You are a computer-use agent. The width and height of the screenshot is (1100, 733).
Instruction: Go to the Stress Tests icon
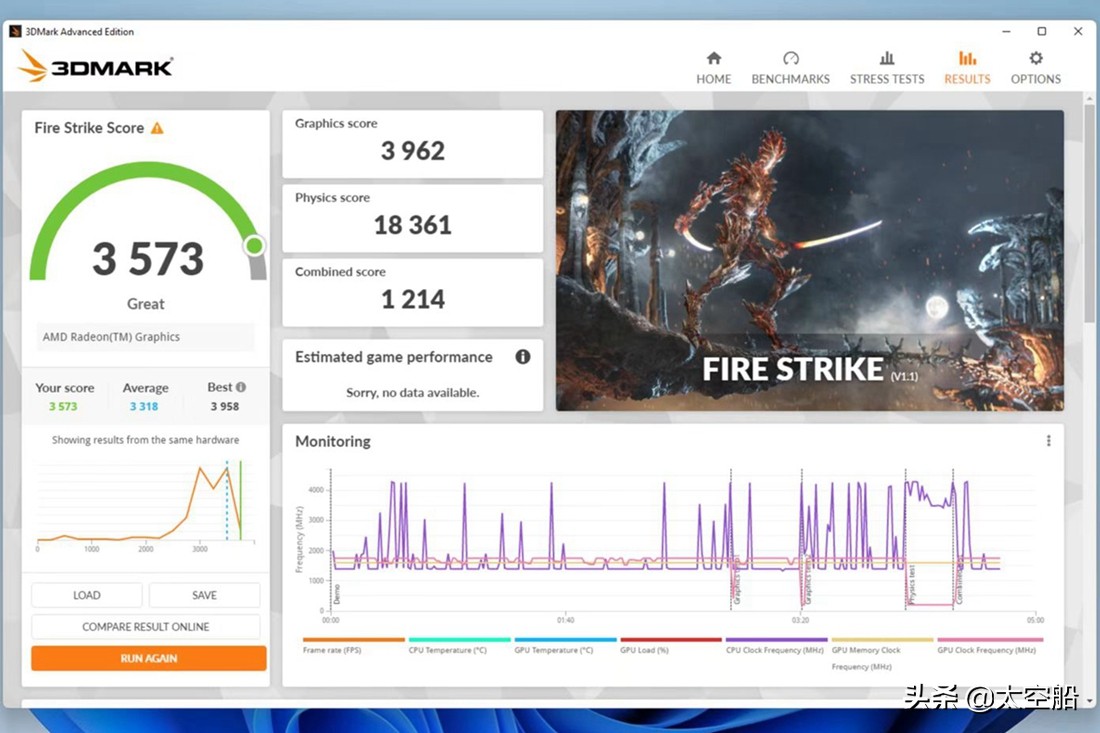tap(886, 59)
